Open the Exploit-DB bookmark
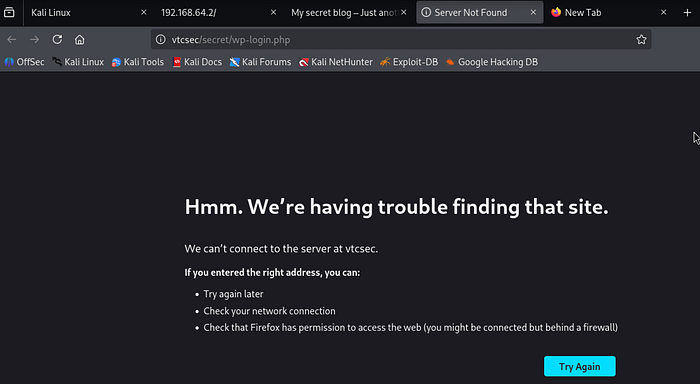700x384 pixels. [409, 62]
